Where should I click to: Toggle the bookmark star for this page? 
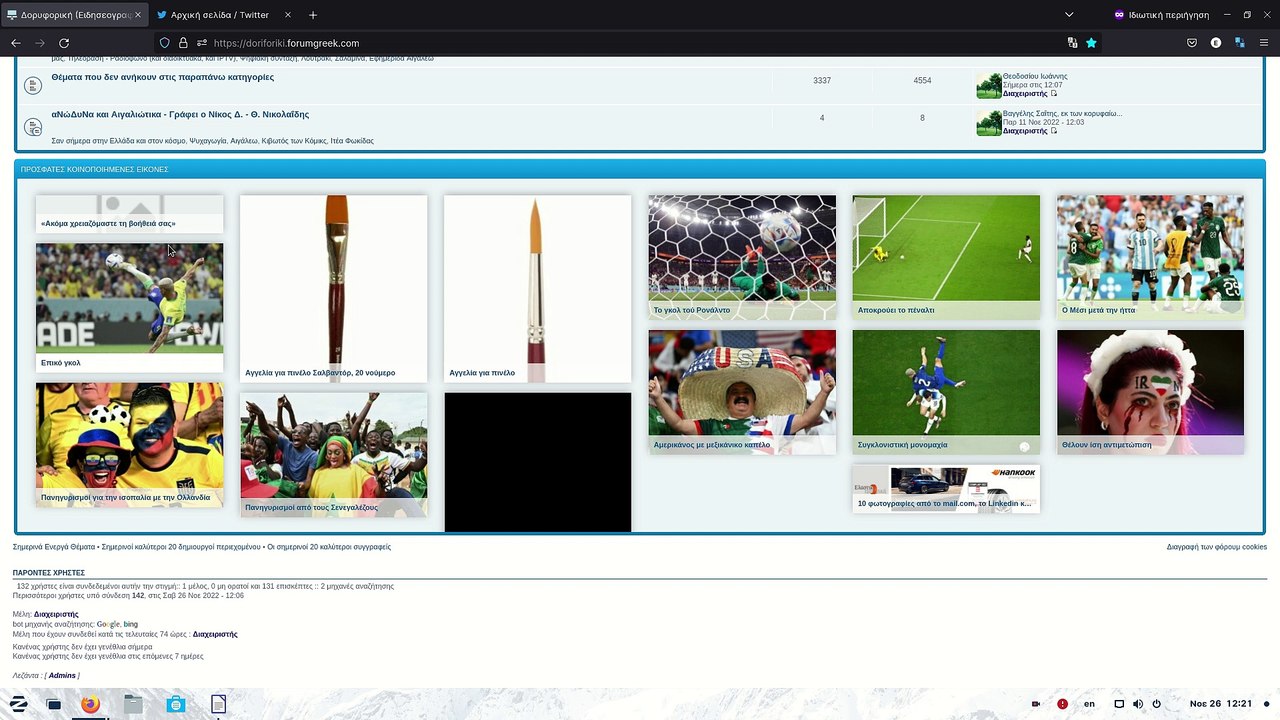[x=1091, y=43]
